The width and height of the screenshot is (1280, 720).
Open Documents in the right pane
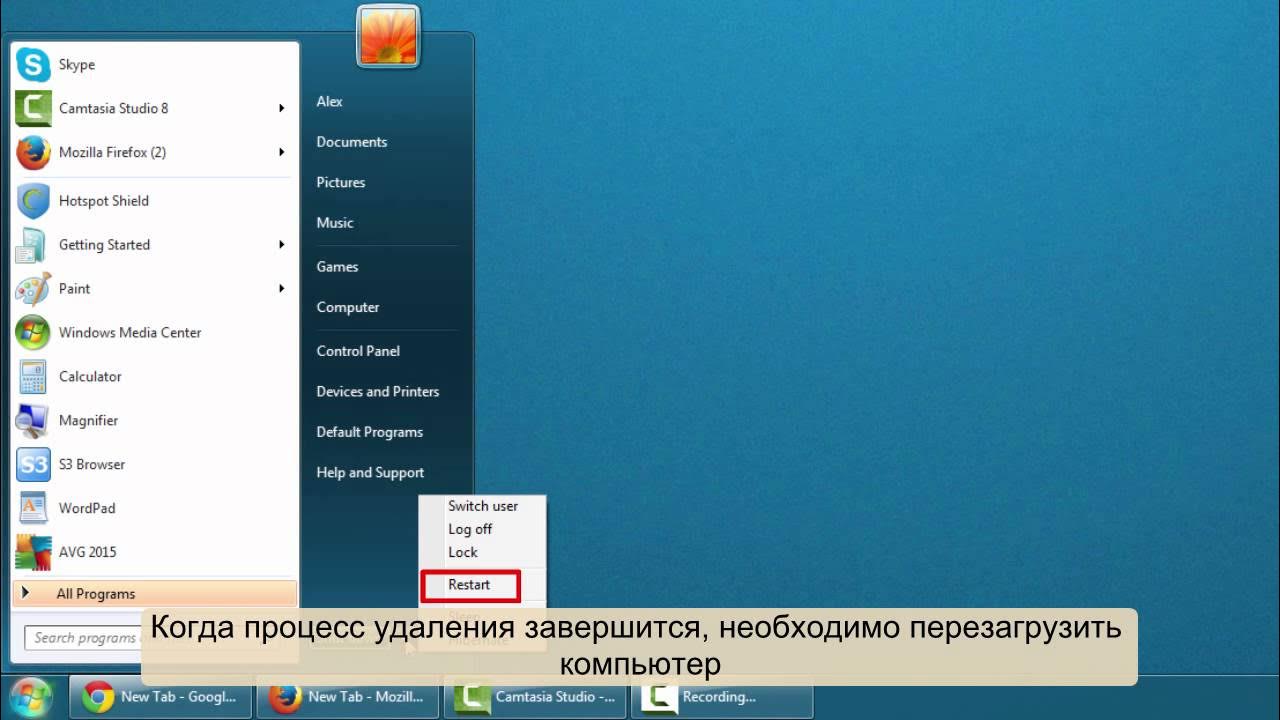point(352,142)
